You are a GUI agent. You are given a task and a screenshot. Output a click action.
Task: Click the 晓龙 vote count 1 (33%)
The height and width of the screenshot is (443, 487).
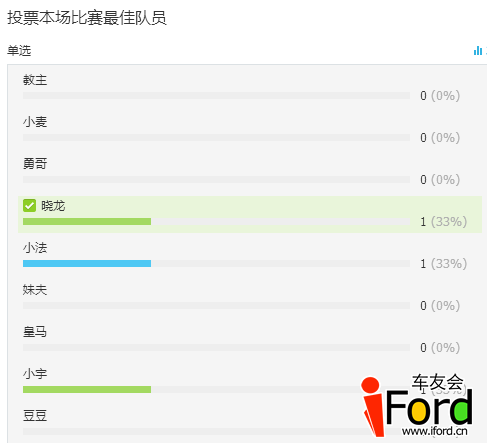pos(443,222)
